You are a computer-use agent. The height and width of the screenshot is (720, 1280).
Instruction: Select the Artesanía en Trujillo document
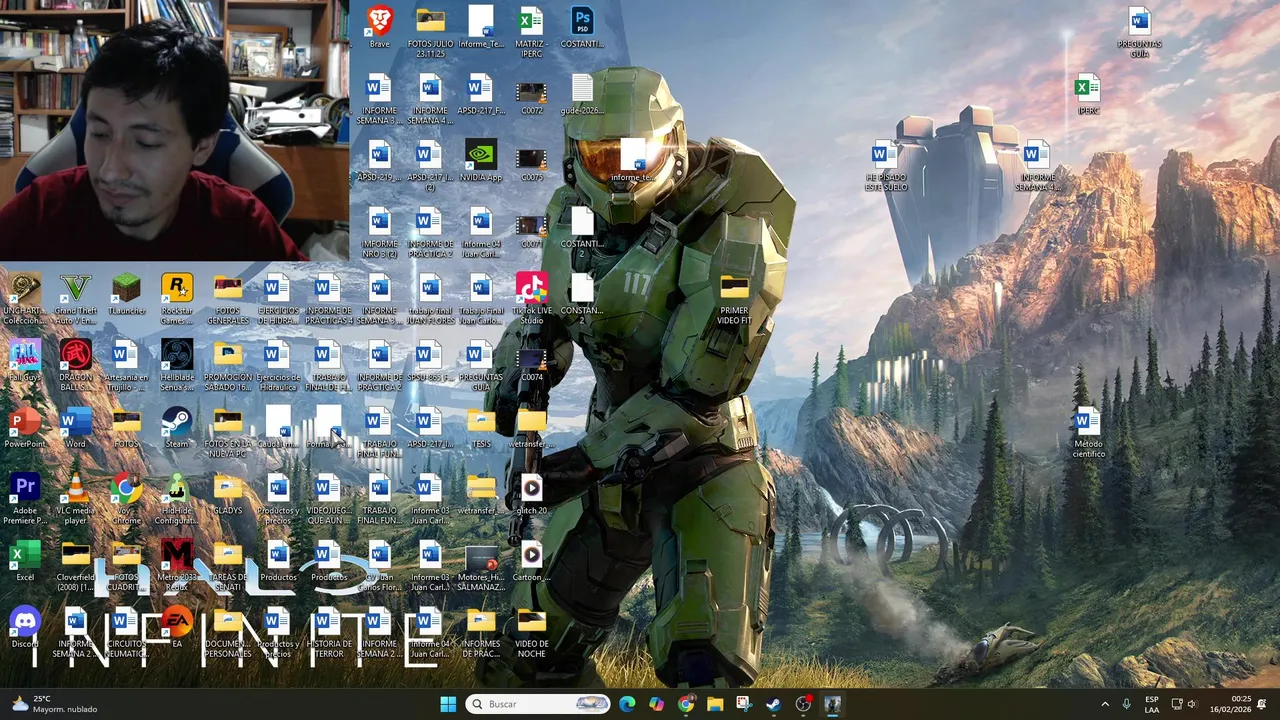126,365
